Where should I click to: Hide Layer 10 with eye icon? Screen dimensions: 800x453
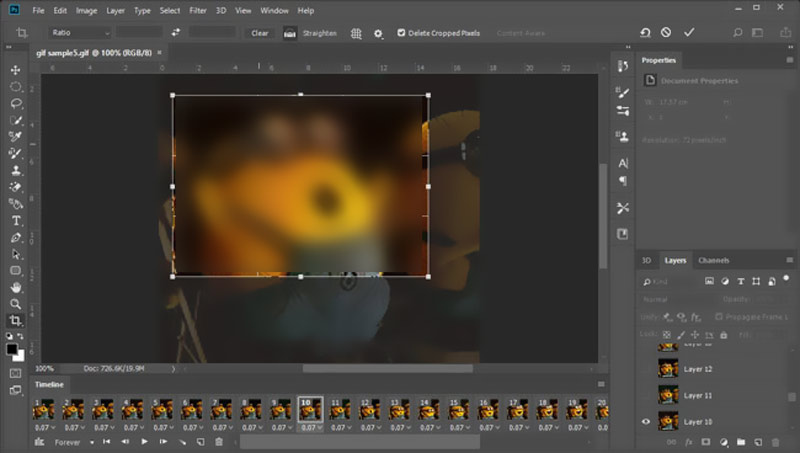646,422
